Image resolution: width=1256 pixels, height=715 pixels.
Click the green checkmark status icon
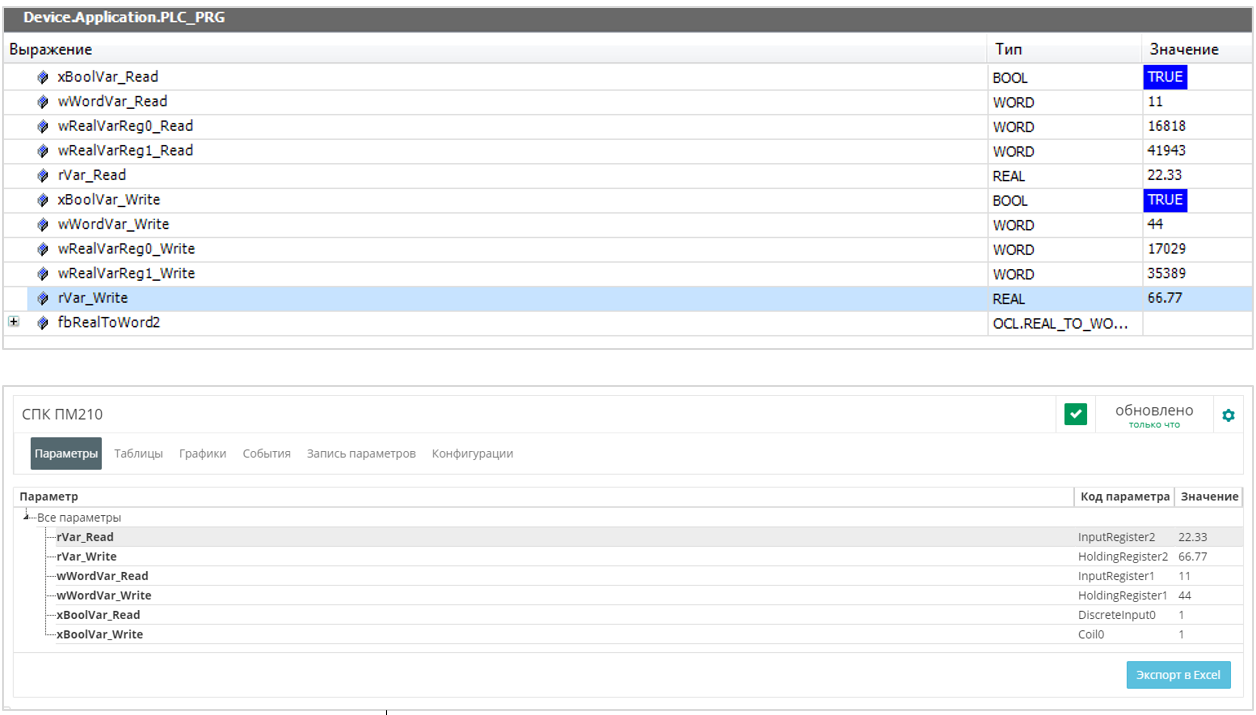click(1075, 414)
